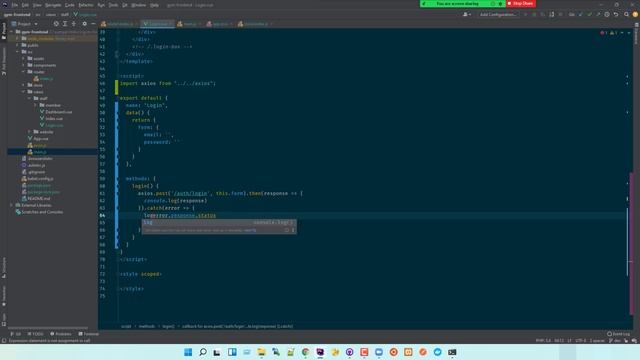
Task: Open the Window menu
Action: (139, 5)
